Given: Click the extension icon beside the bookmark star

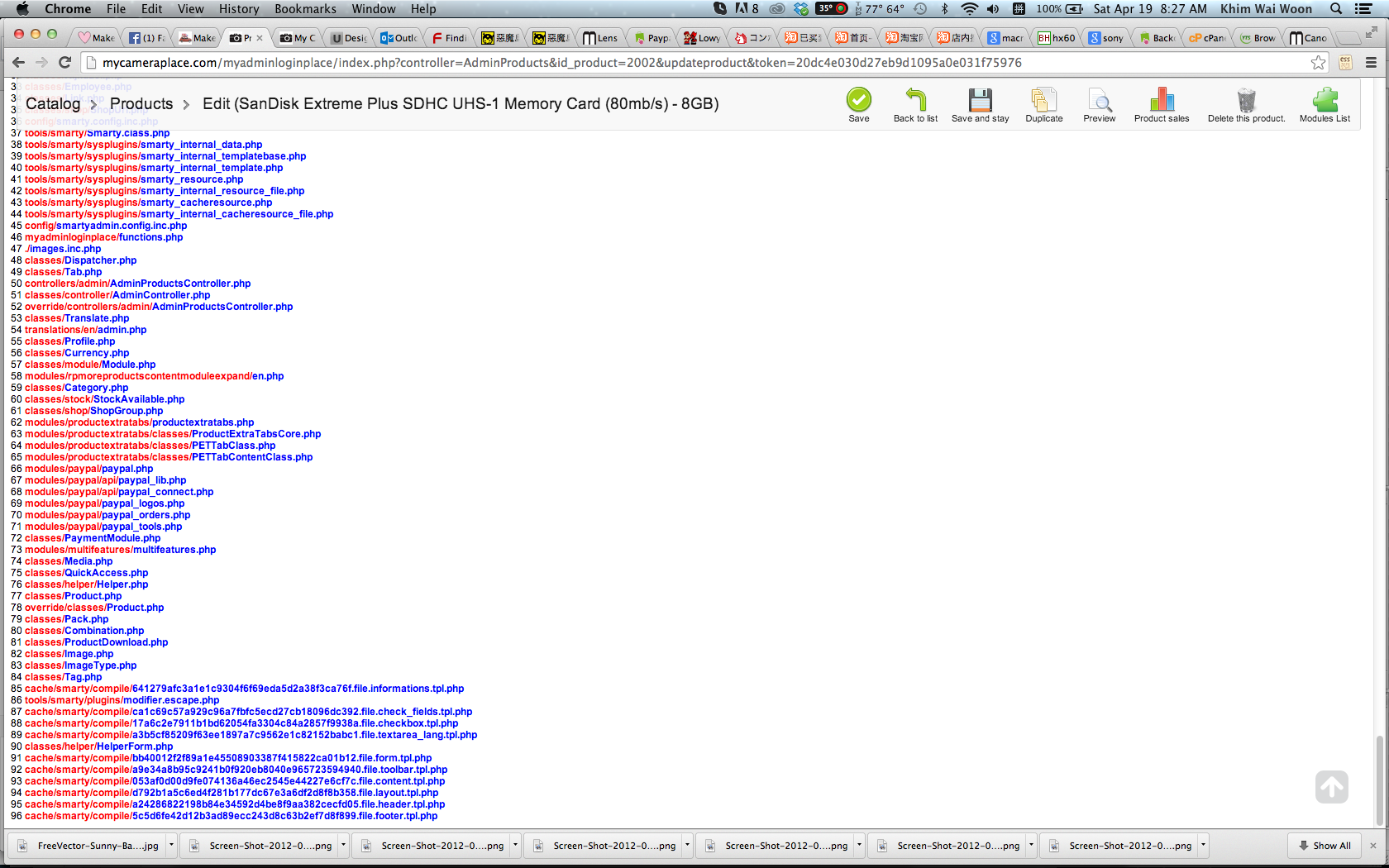Looking at the screenshot, I should [x=1345, y=63].
